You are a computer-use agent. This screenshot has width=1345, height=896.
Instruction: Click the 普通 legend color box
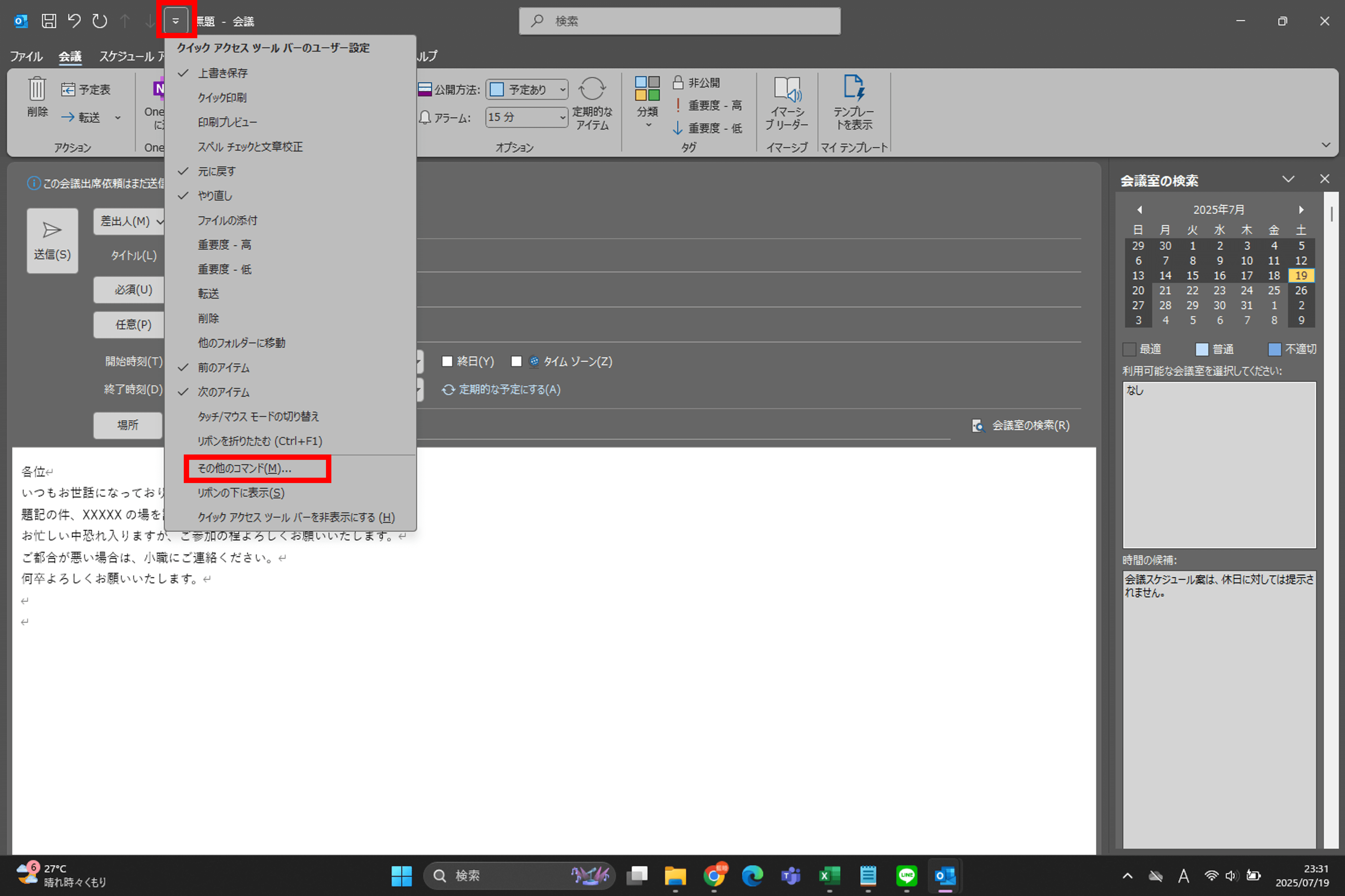1202,349
